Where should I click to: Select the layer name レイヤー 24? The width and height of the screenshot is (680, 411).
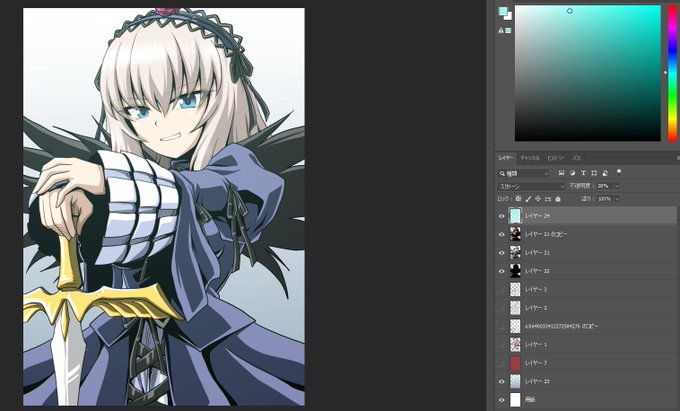point(537,216)
